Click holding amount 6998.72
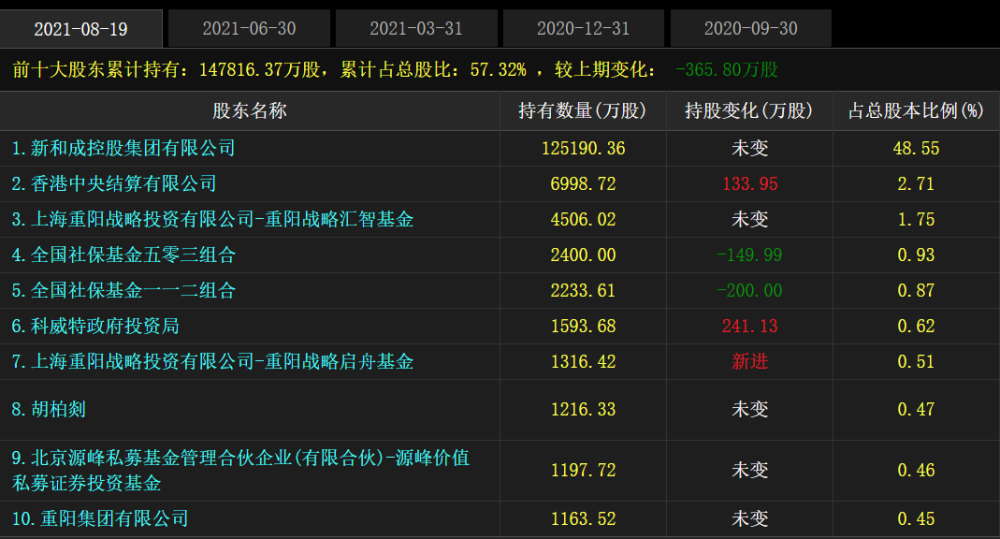Viewport: 1000px width, 539px height. tap(583, 184)
